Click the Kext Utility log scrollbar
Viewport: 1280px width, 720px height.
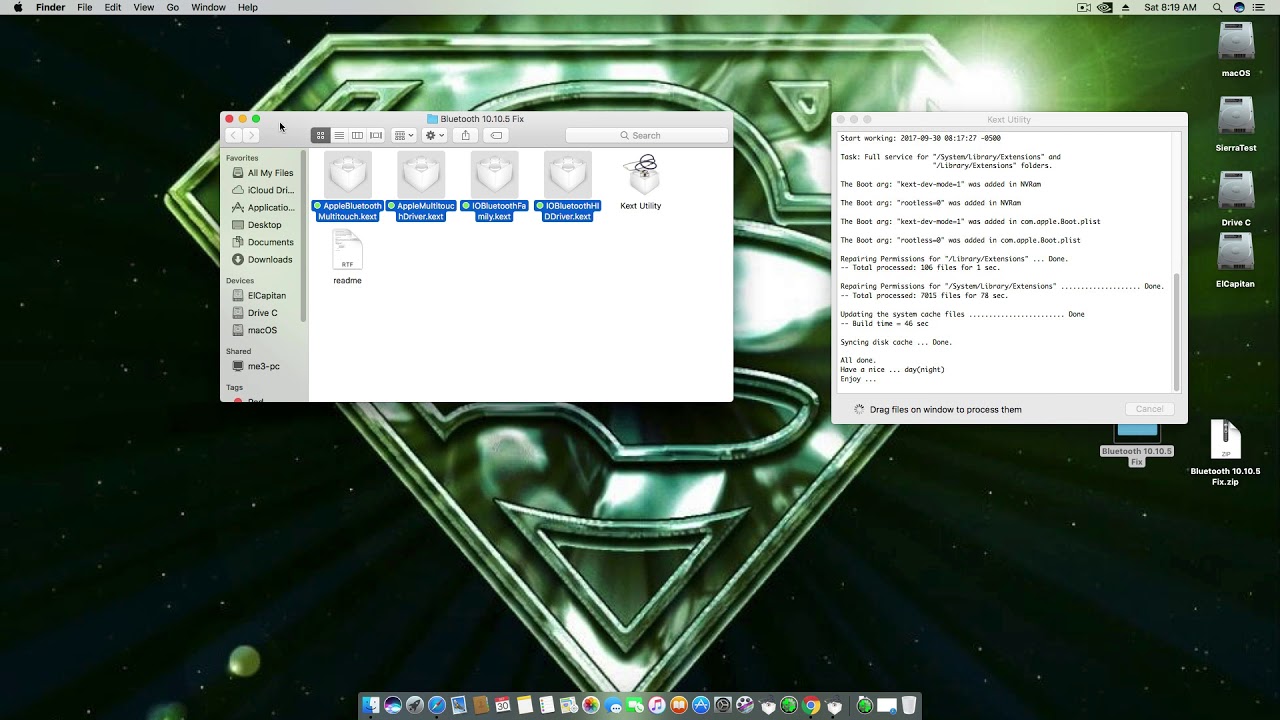[x=1177, y=332]
